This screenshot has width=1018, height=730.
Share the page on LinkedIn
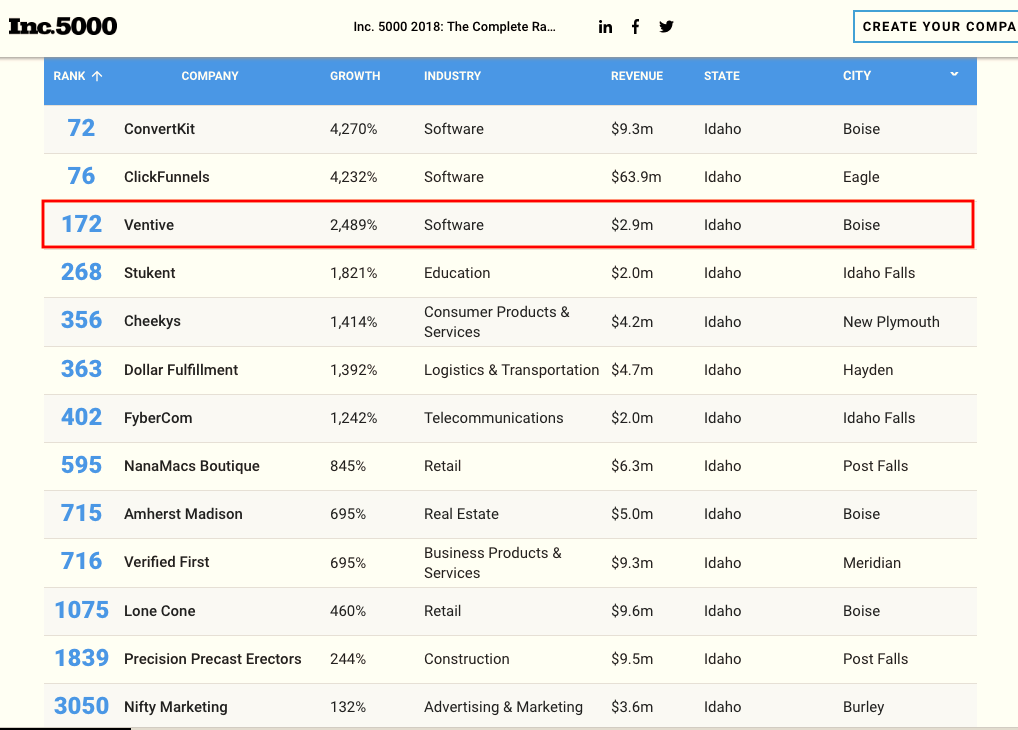(605, 27)
